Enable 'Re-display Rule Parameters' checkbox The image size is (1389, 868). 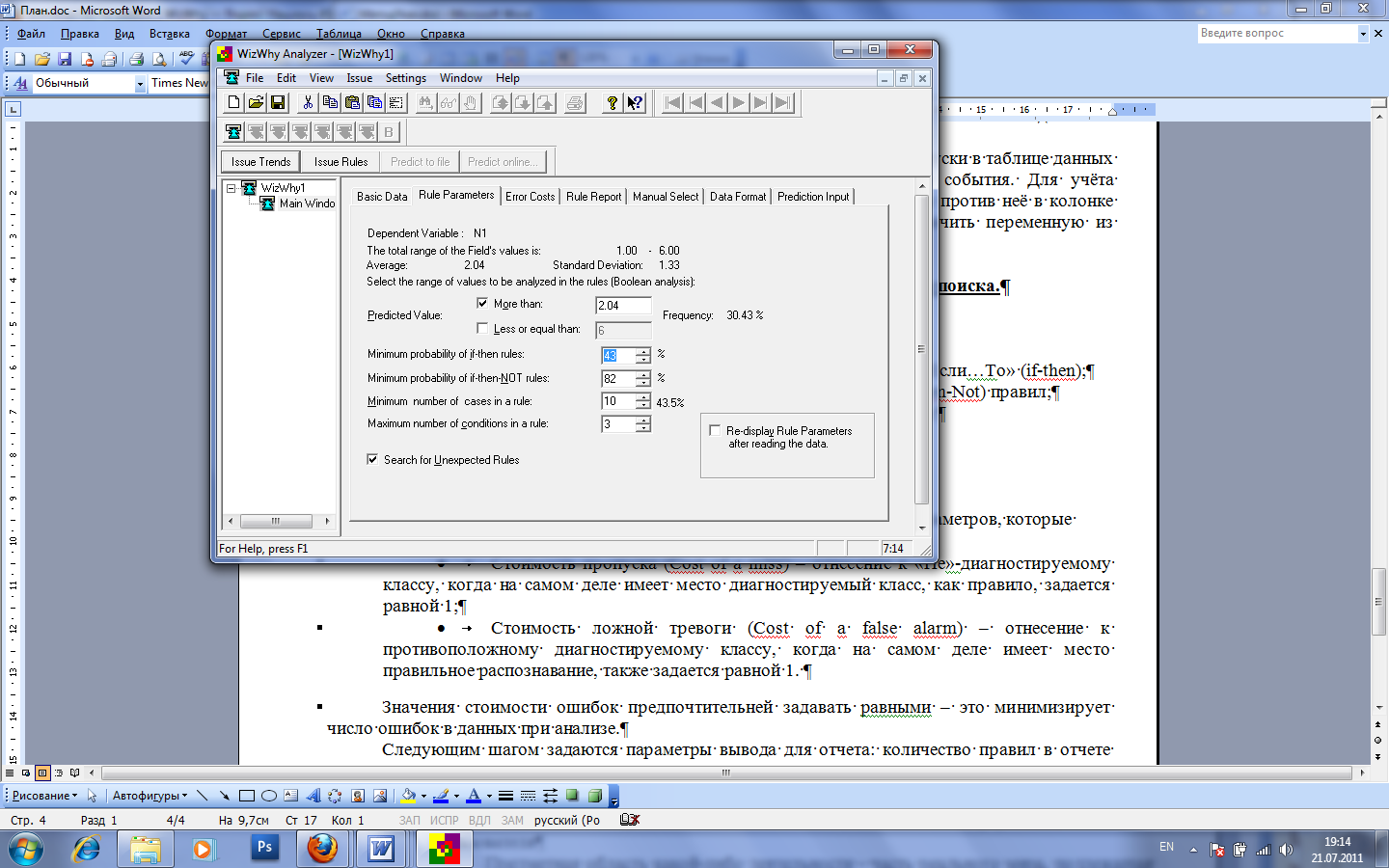point(715,430)
